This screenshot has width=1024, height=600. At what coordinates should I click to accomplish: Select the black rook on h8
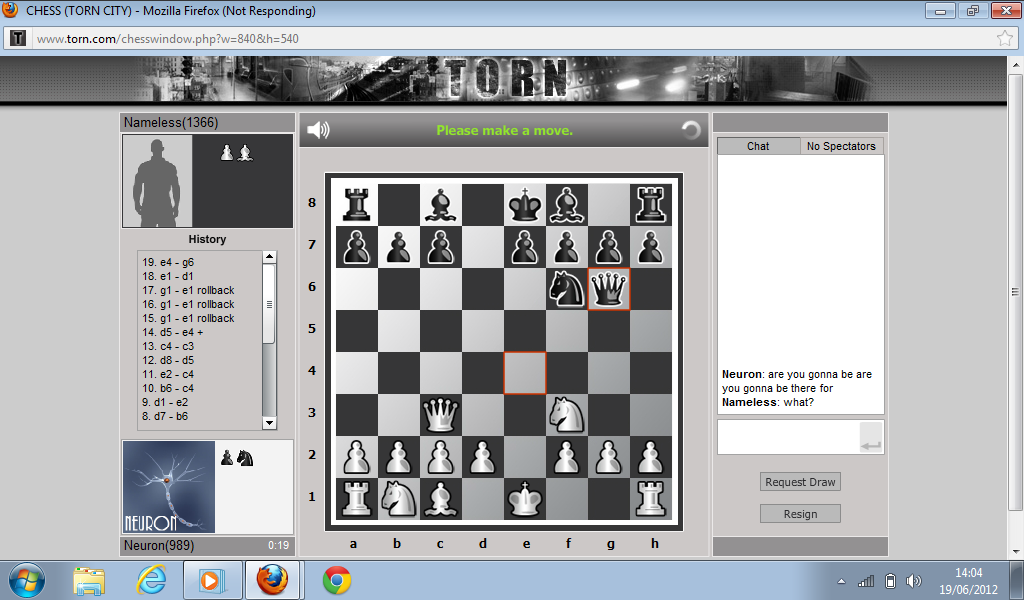point(651,205)
